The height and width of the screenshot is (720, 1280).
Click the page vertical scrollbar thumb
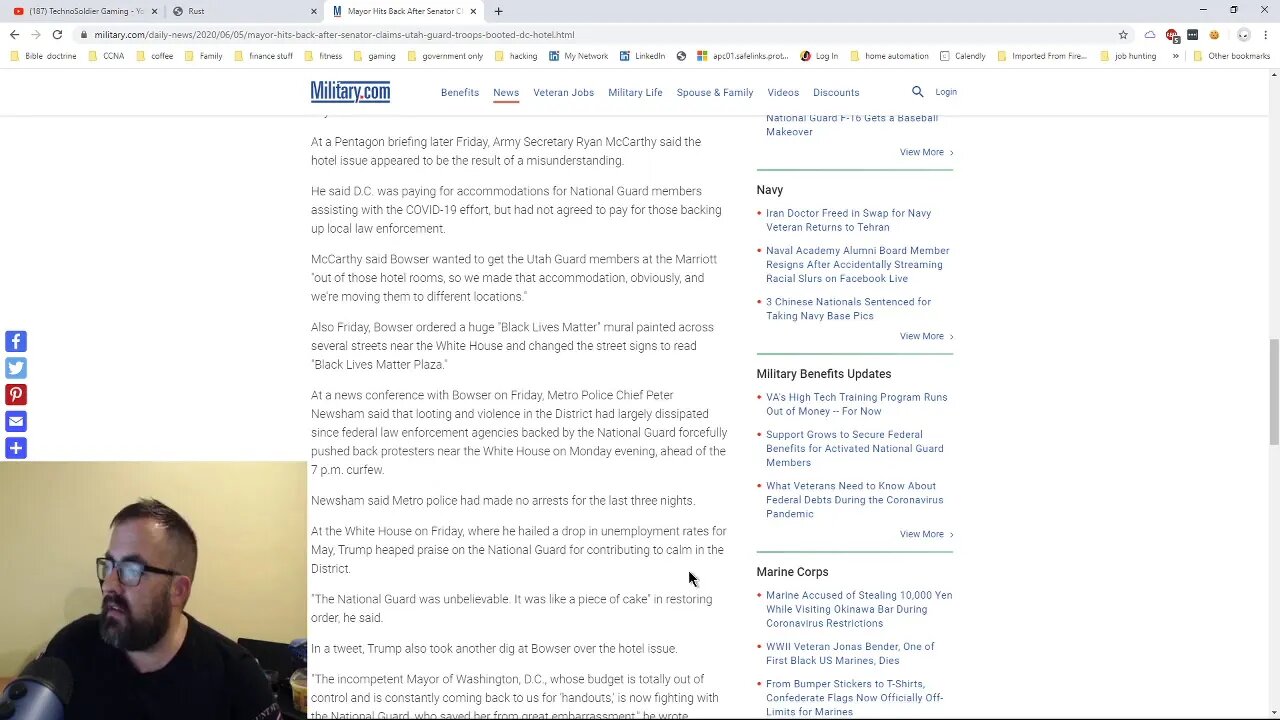coord(1273,392)
